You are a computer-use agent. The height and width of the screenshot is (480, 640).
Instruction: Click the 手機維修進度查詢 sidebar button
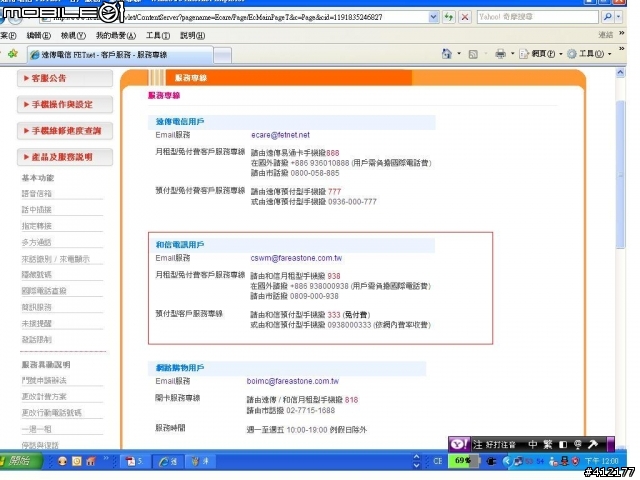coord(65,131)
